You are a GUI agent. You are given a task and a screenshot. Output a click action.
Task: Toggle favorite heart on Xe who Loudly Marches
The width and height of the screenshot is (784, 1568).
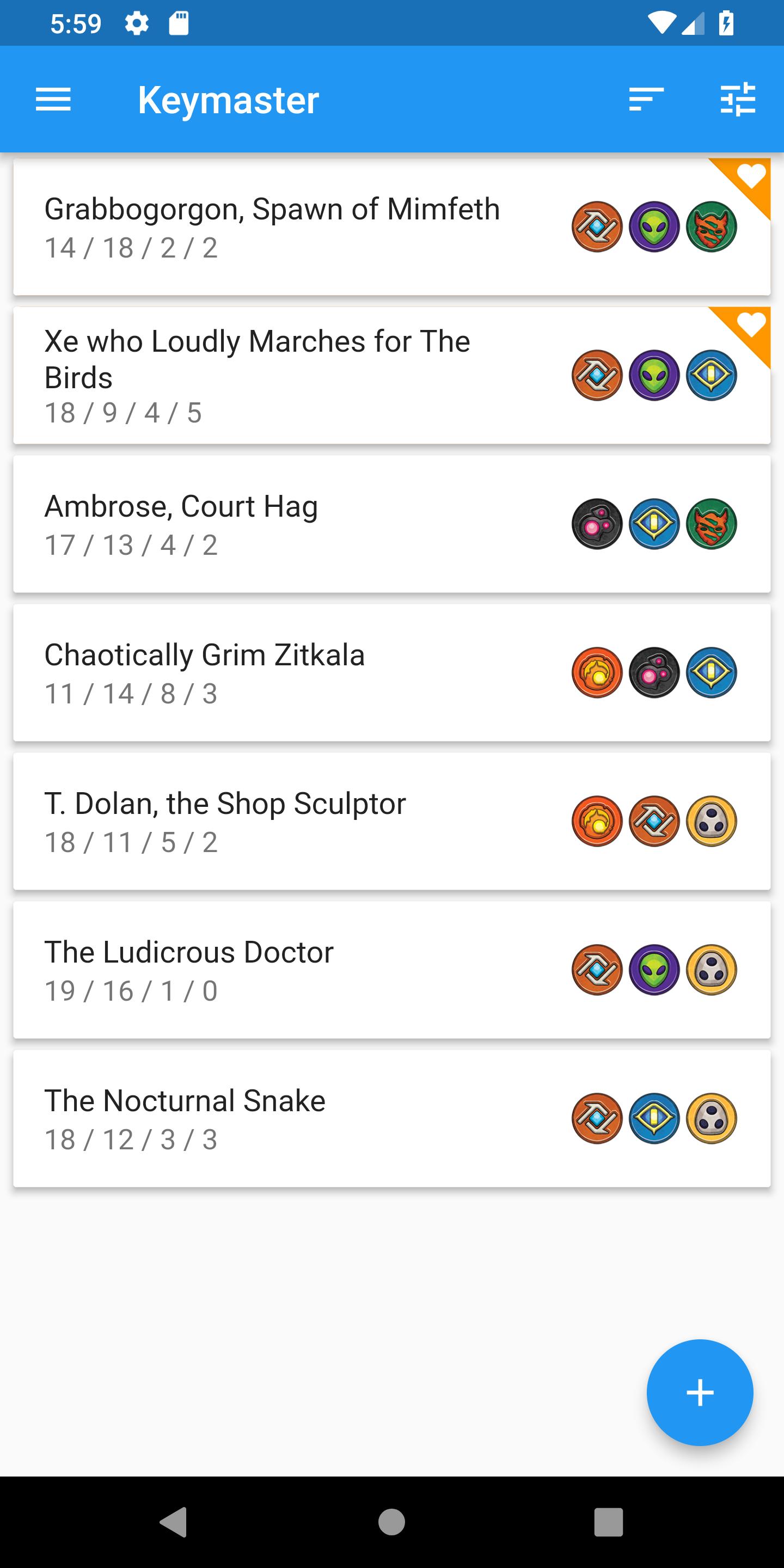[751, 325]
